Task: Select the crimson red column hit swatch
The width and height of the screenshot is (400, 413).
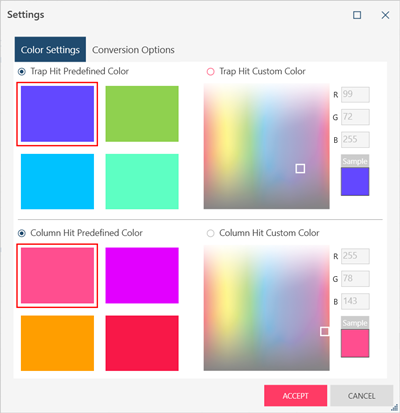Action: click(142, 343)
